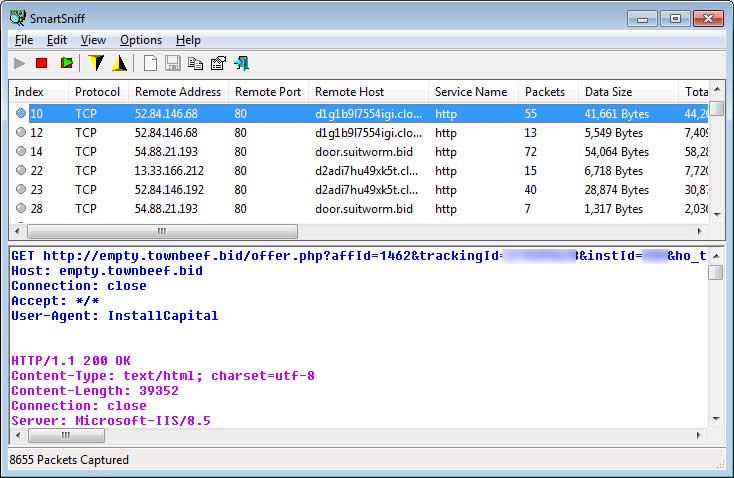Select the row with address 54.88.21.193 and 72 packets

point(358,152)
